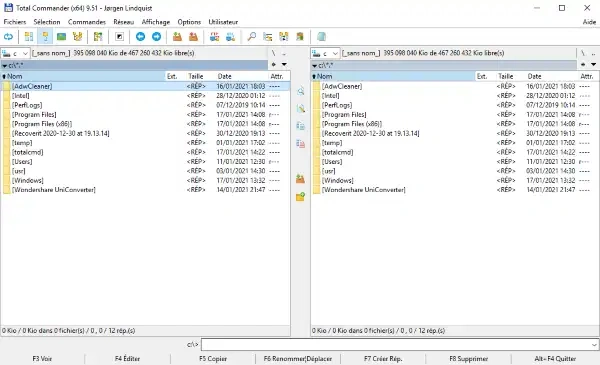Click the F6 Renommer/Déplacer button
Image resolution: width=600 pixels, height=365 pixels.
pos(298,359)
